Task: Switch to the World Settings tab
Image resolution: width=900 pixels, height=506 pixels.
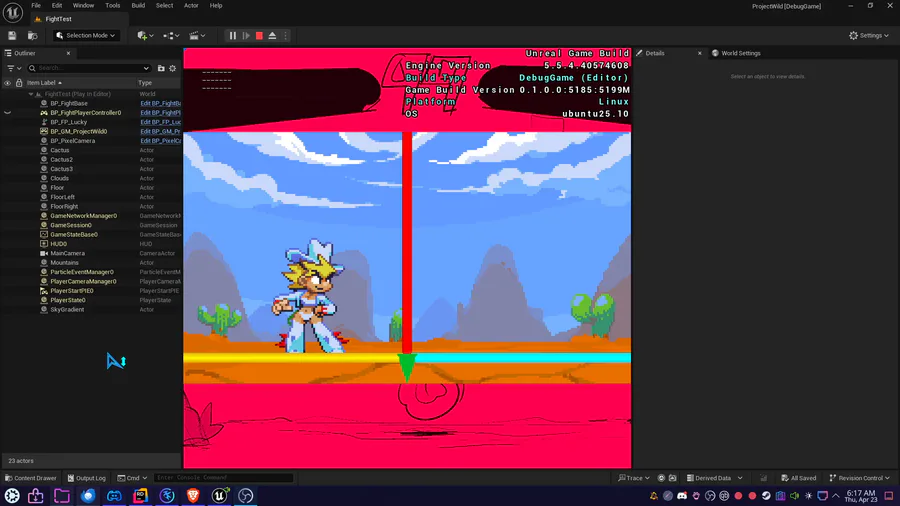Action: tap(736, 53)
